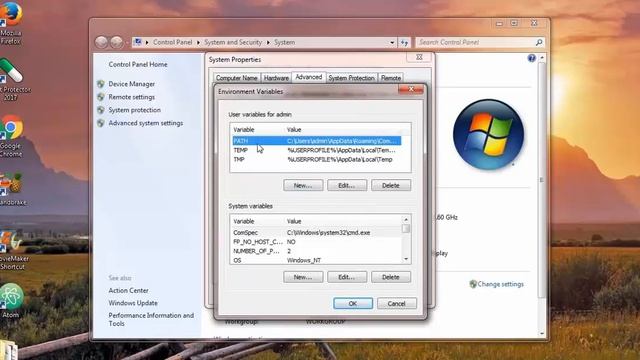Click shield icon beside Advanced system settings

click(101, 123)
